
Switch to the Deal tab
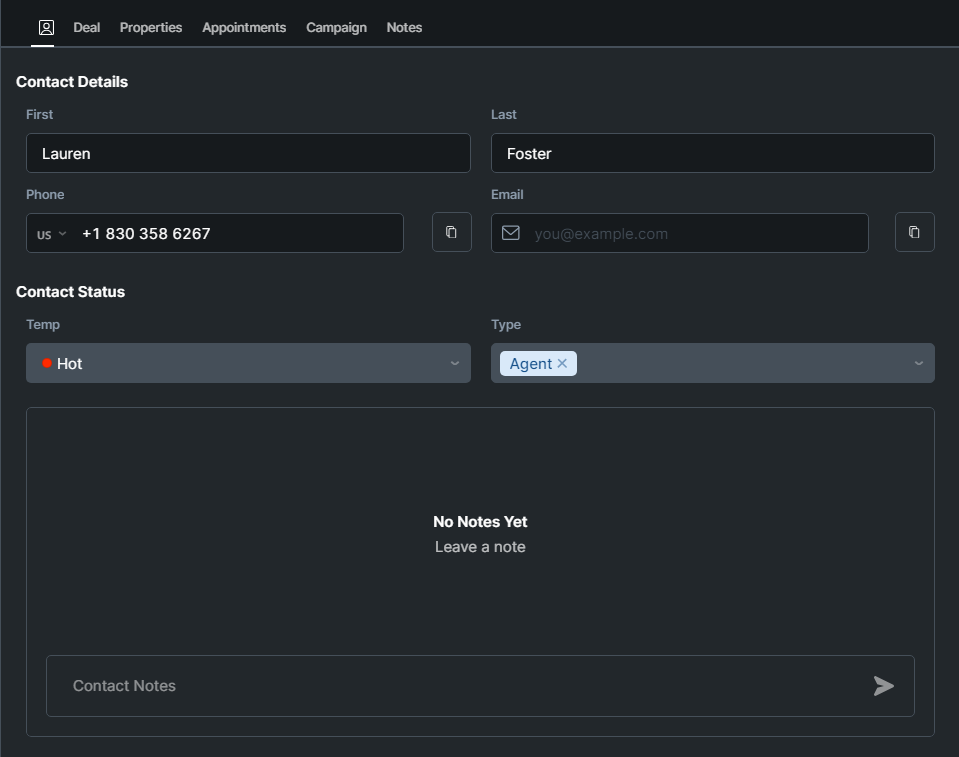coord(87,28)
